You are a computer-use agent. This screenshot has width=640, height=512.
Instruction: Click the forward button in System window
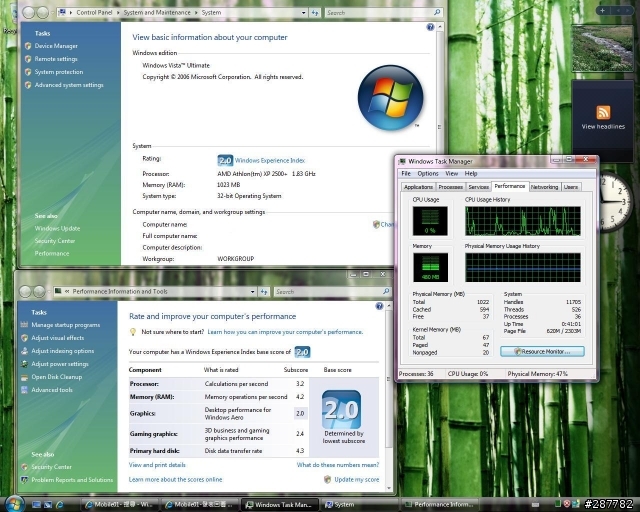pyautogui.click(x=42, y=12)
